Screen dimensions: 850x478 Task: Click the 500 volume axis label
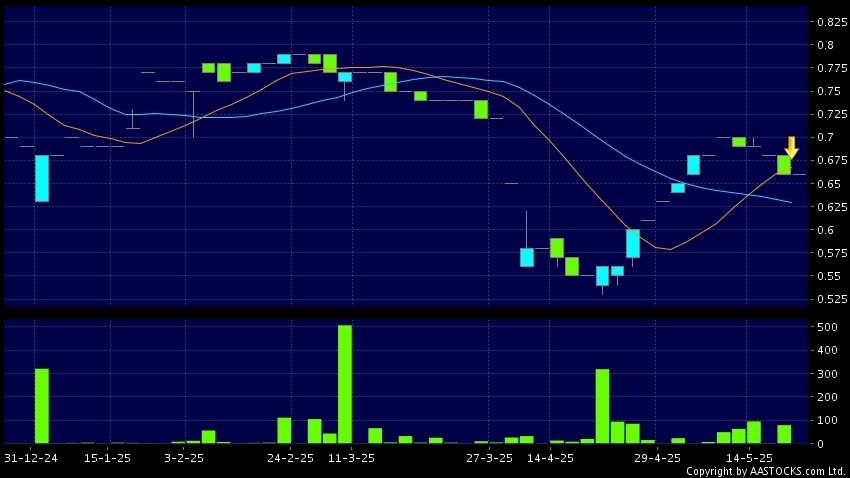(x=827, y=327)
